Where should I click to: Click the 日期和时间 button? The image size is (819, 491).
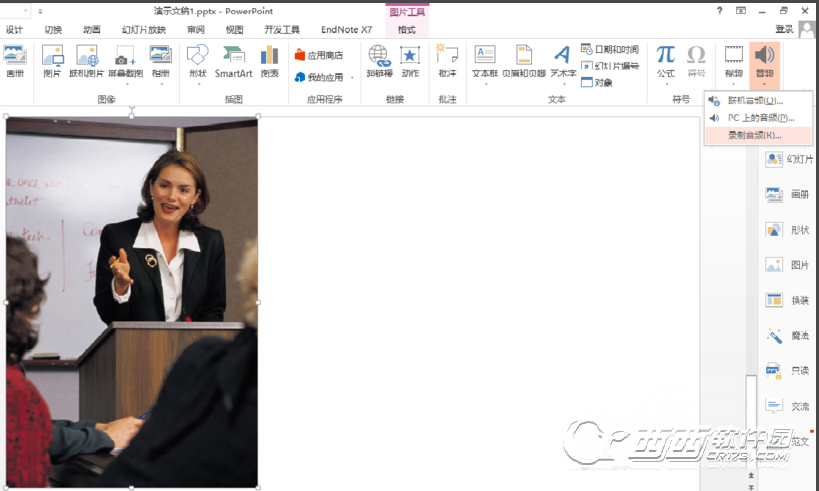click(x=610, y=49)
